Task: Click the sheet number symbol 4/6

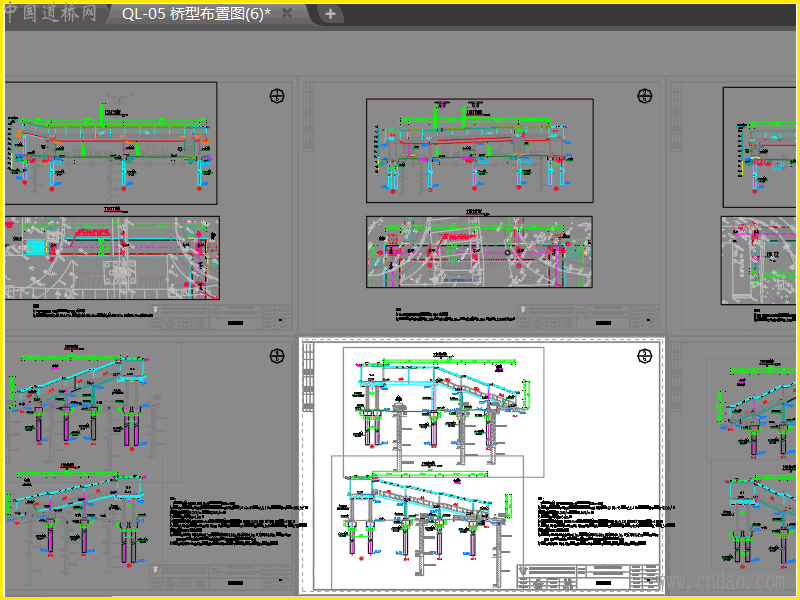Action: 277,356
